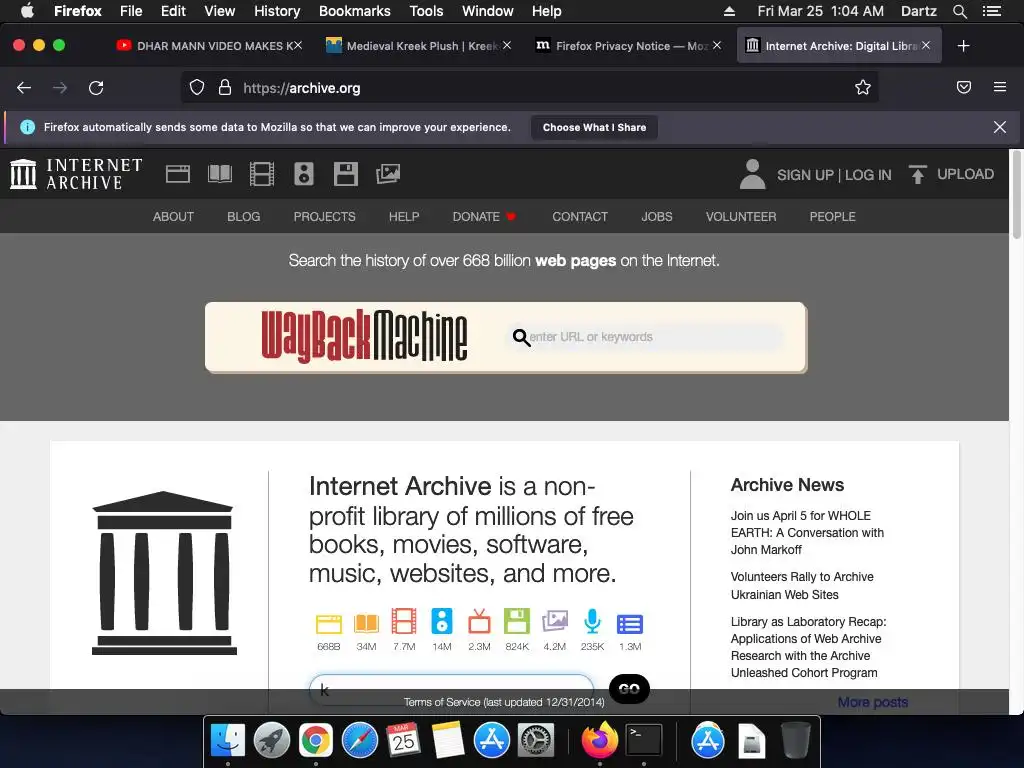
Task: Click the orange books 34M icon
Action: (x=366, y=624)
